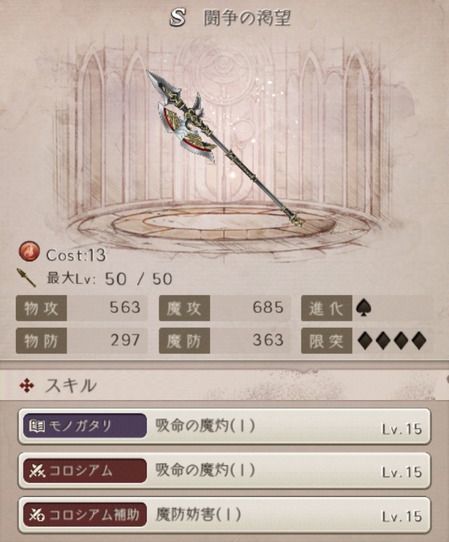Select the 物攻 stat label
Screen dimensions: 449x542
(41, 308)
